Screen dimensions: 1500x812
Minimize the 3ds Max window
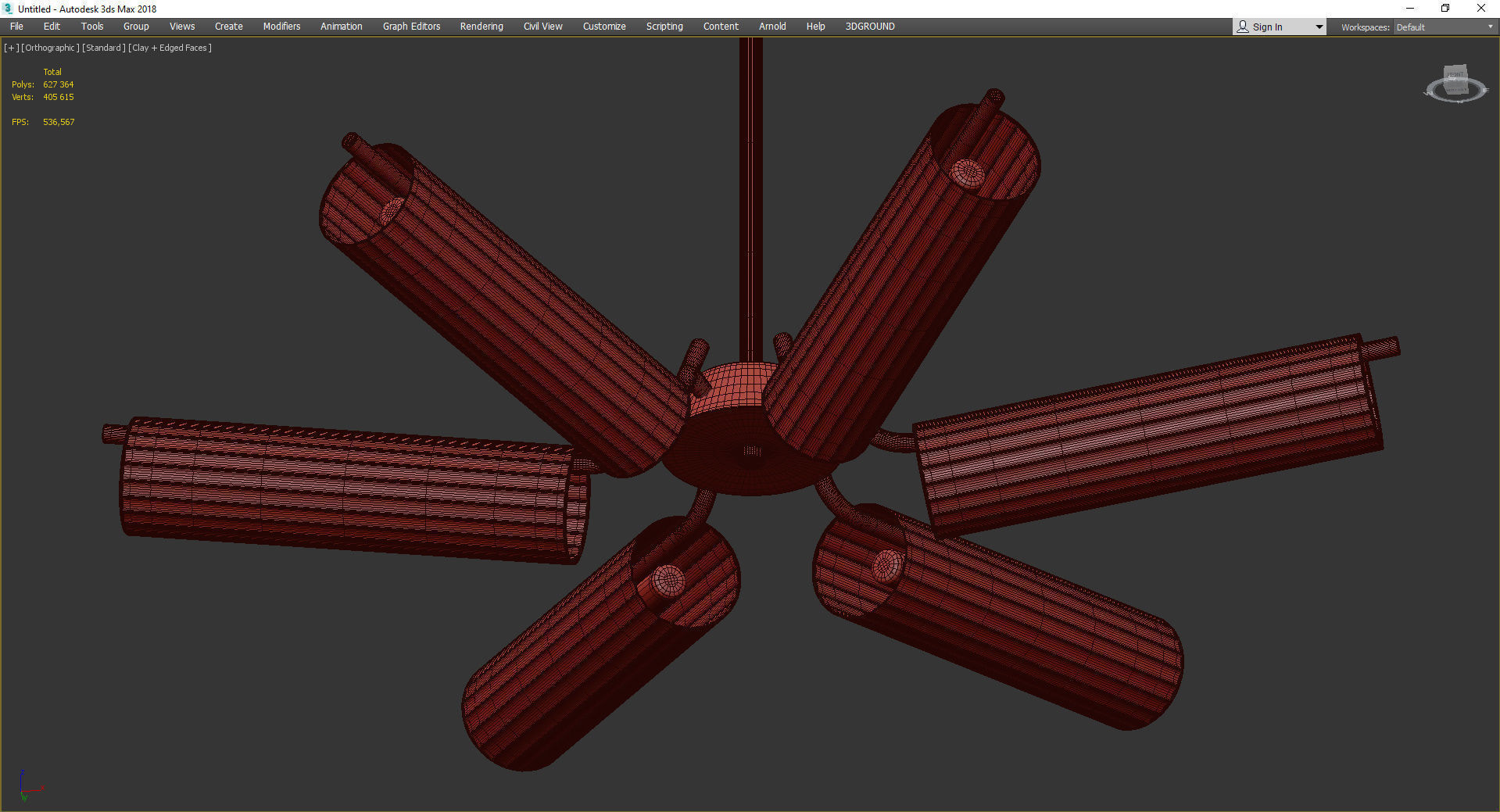pyautogui.click(x=1410, y=9)
